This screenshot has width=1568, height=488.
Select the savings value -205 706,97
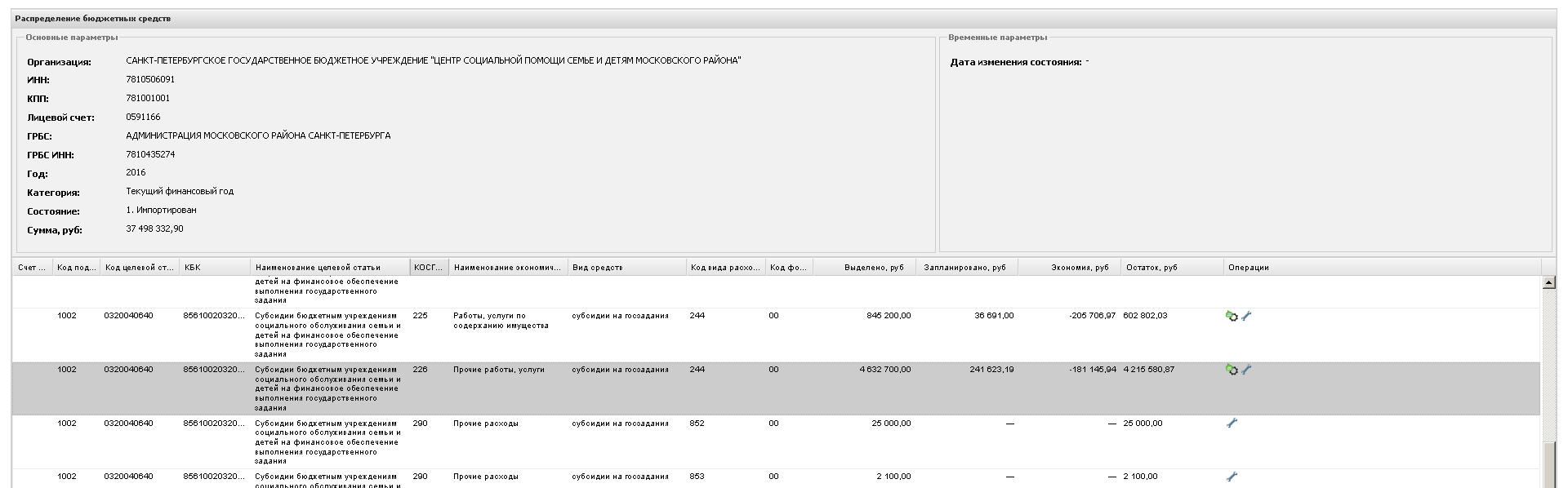point(1092,316)
